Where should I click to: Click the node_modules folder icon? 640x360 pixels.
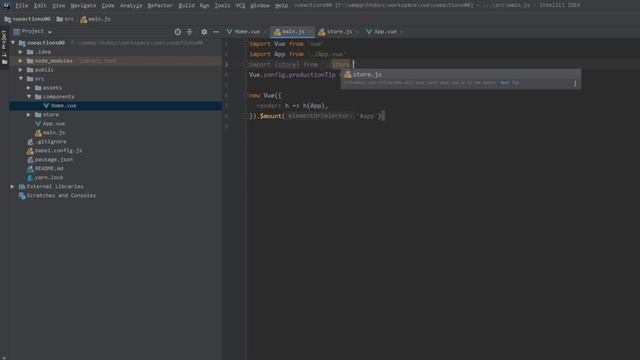tap(30, 61)
